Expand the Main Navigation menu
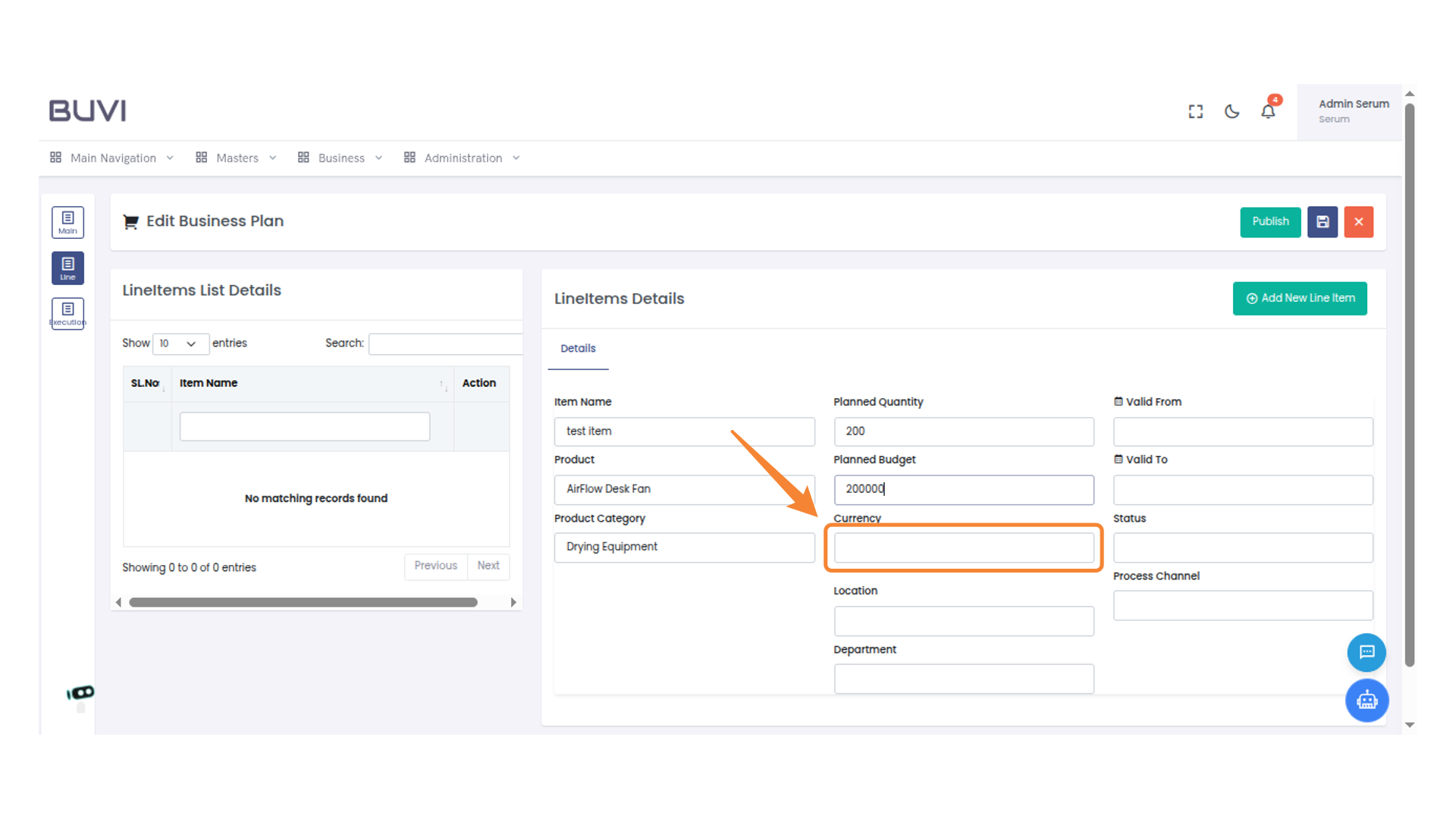The height and width of the screenshot is (819, 1456). [x=112, y=158]
